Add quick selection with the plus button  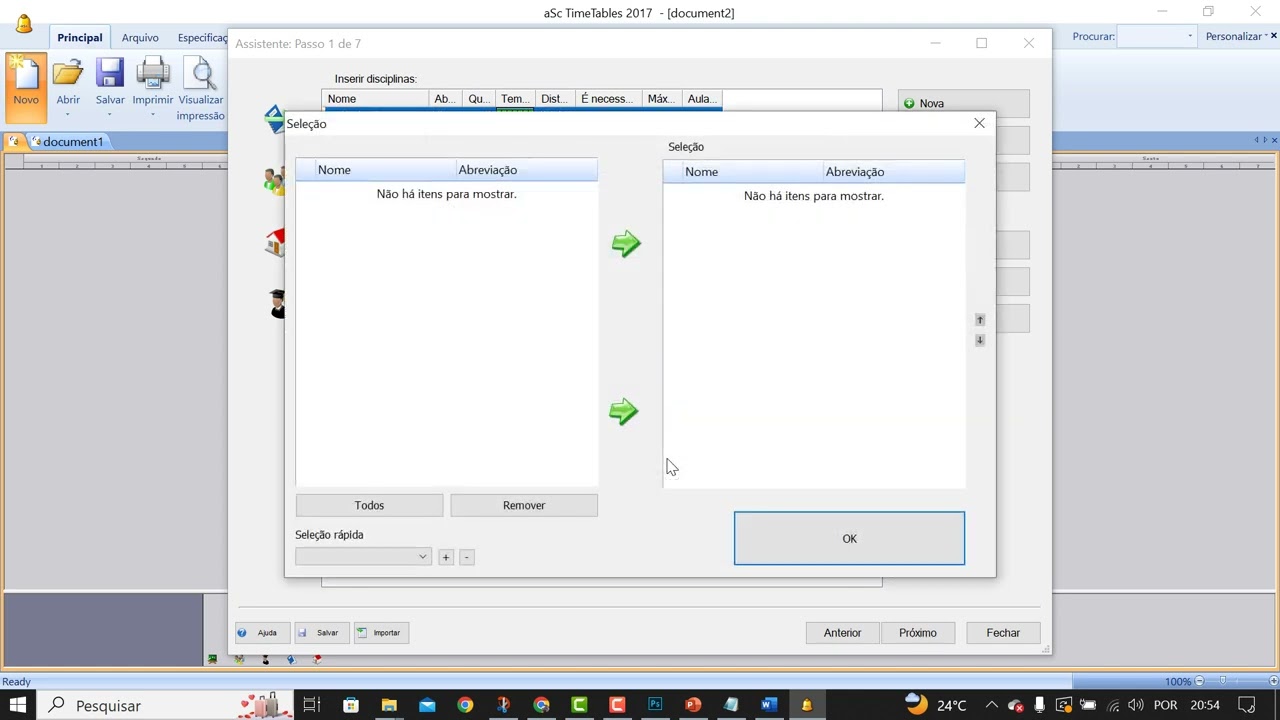(x=446, y=557)
